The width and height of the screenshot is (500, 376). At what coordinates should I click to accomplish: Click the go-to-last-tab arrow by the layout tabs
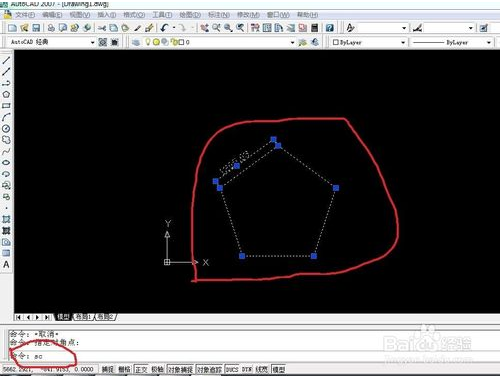coord(47,317)
